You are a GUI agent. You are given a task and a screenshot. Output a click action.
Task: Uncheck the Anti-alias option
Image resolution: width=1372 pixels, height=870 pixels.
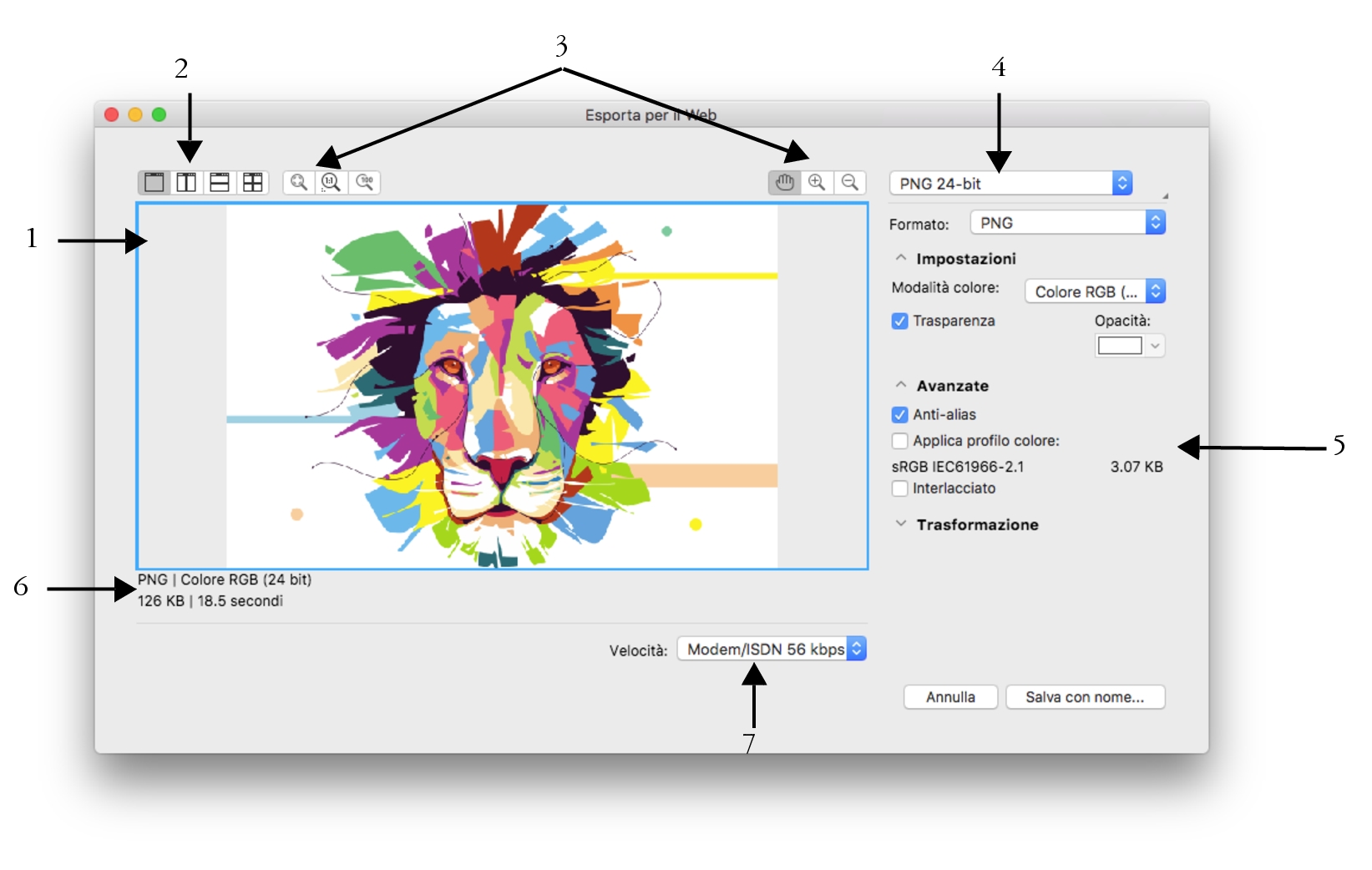[899, 415]
